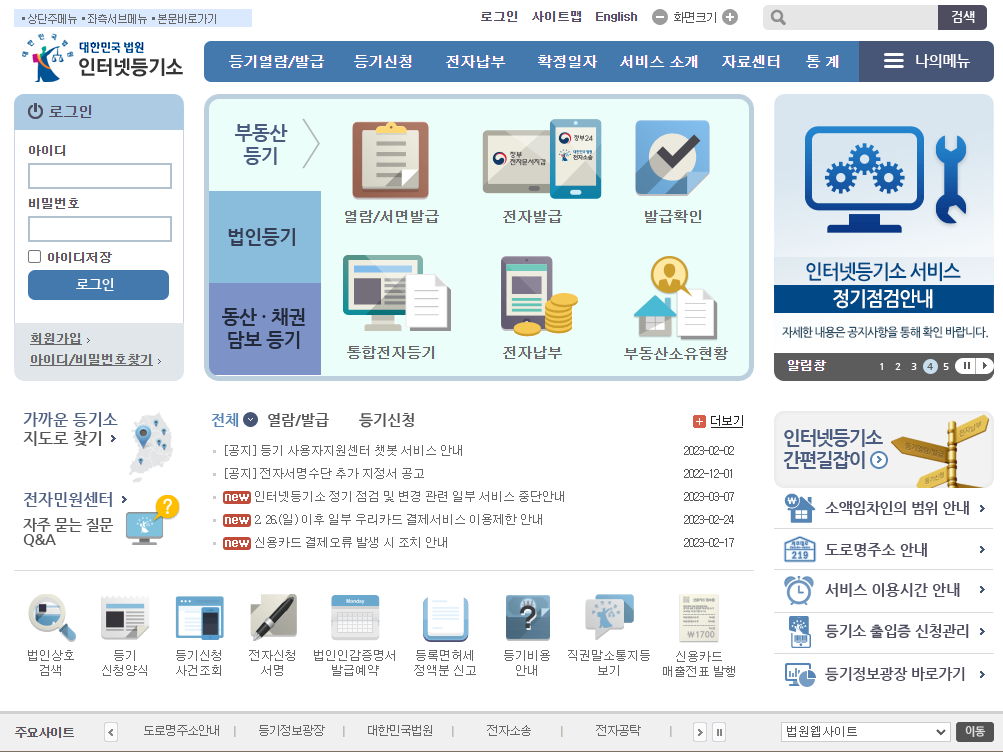
Task: Click the 비밀번호 input field
Action: [x=100, y=229]
